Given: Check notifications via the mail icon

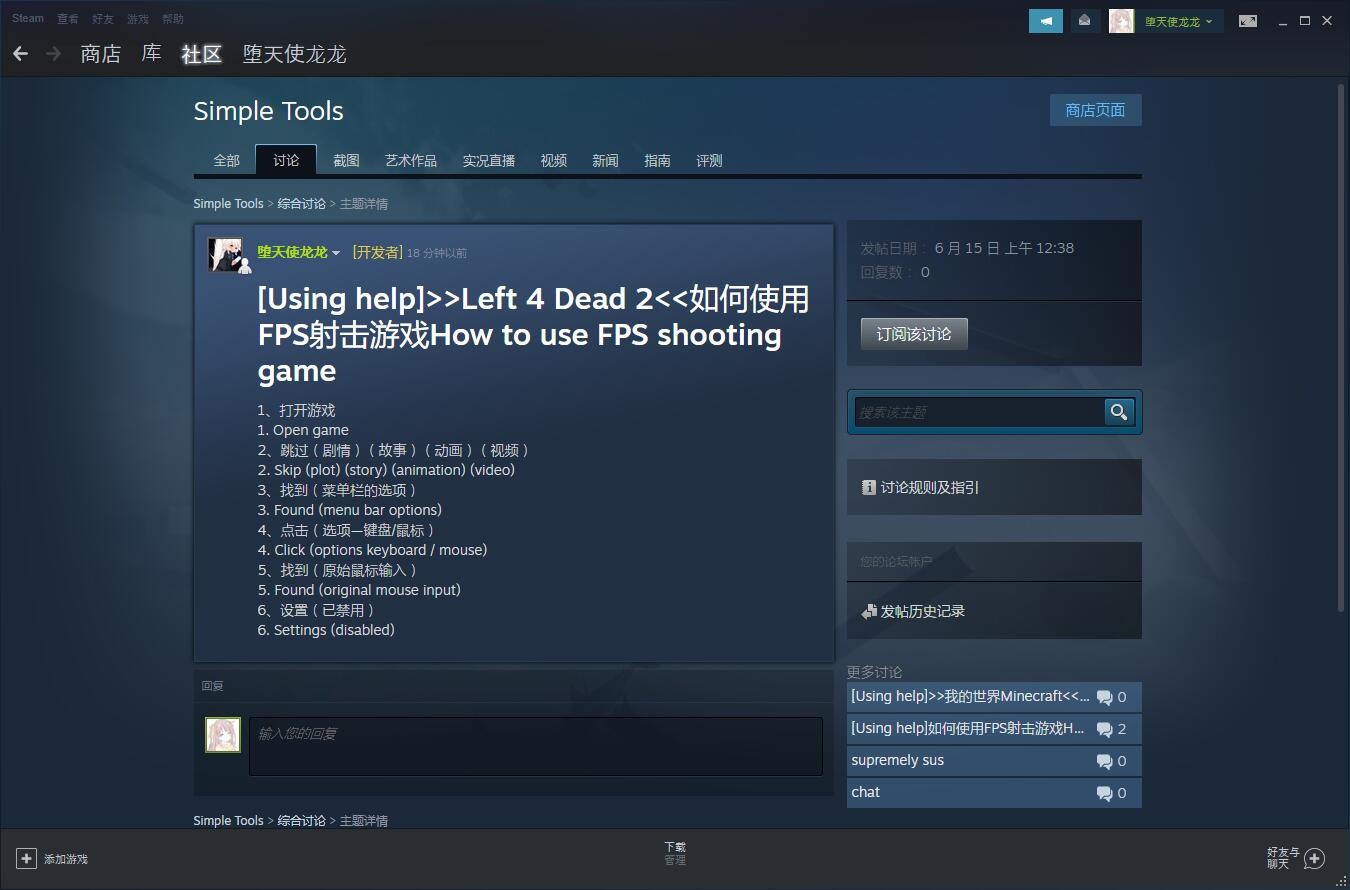Looking at the screenshot, I should pyautogui.click(x=1085, y=20).
